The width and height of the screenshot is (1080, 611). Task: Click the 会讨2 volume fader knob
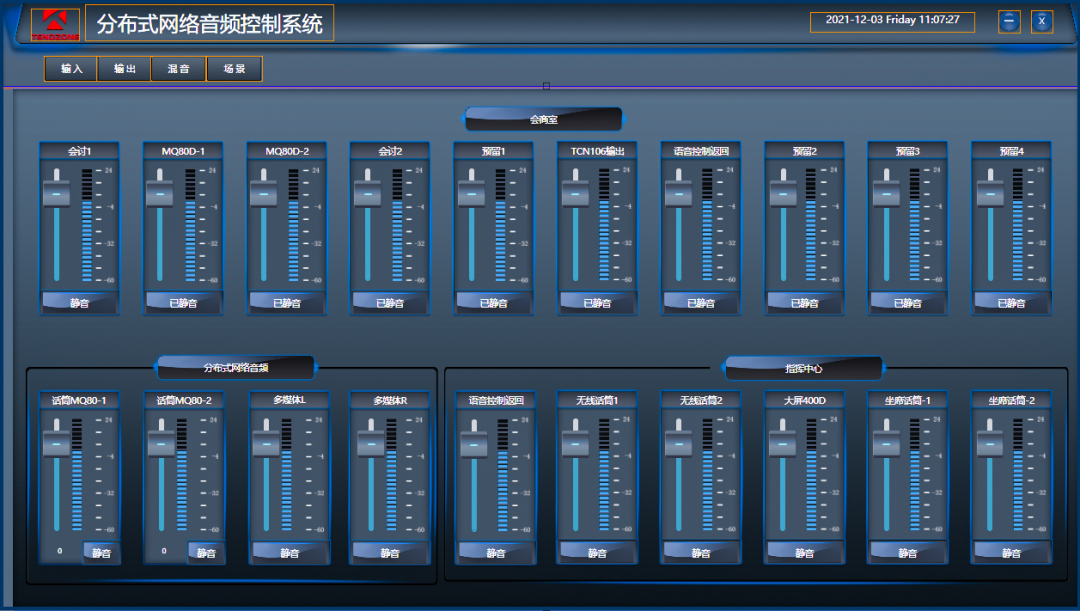coord(367,192)
